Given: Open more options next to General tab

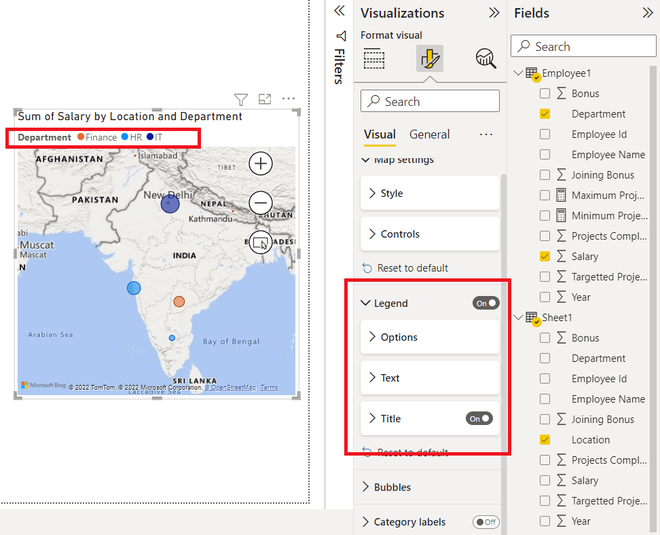Looking at the screenshot, I should 486,134.
